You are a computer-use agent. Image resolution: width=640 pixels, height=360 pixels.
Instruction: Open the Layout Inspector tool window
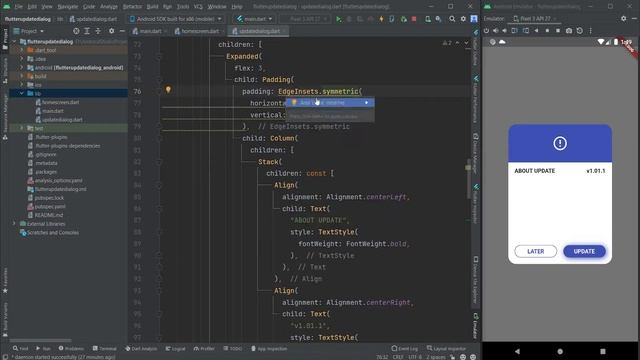[x=446, y=349]
